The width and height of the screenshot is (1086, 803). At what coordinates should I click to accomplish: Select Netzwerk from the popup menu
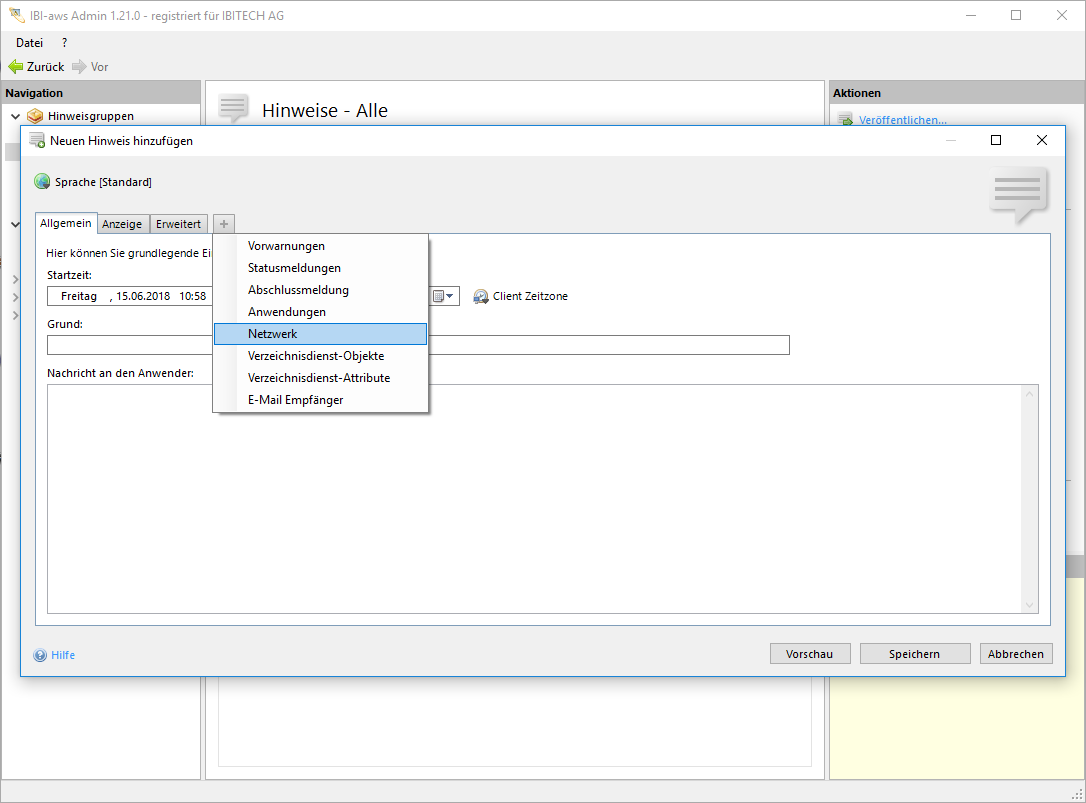[273, 334]
